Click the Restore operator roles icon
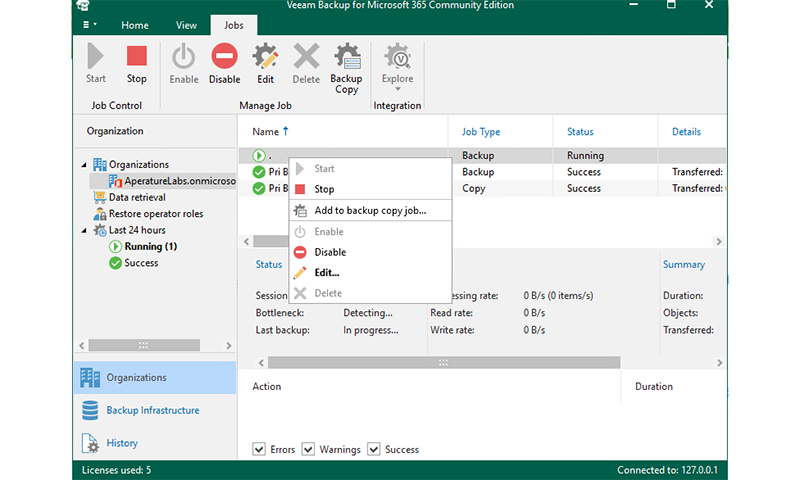800x480 pixels. coord(99,214)
